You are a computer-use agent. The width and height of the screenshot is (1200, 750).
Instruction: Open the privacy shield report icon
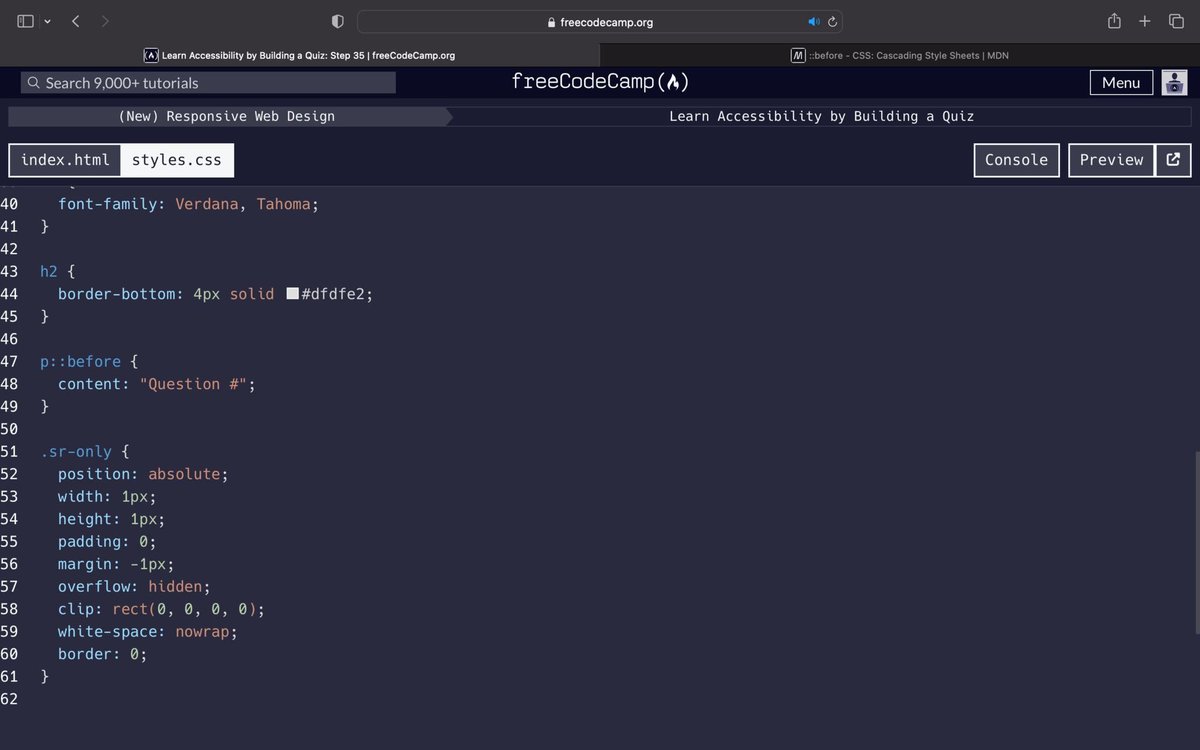338,21
